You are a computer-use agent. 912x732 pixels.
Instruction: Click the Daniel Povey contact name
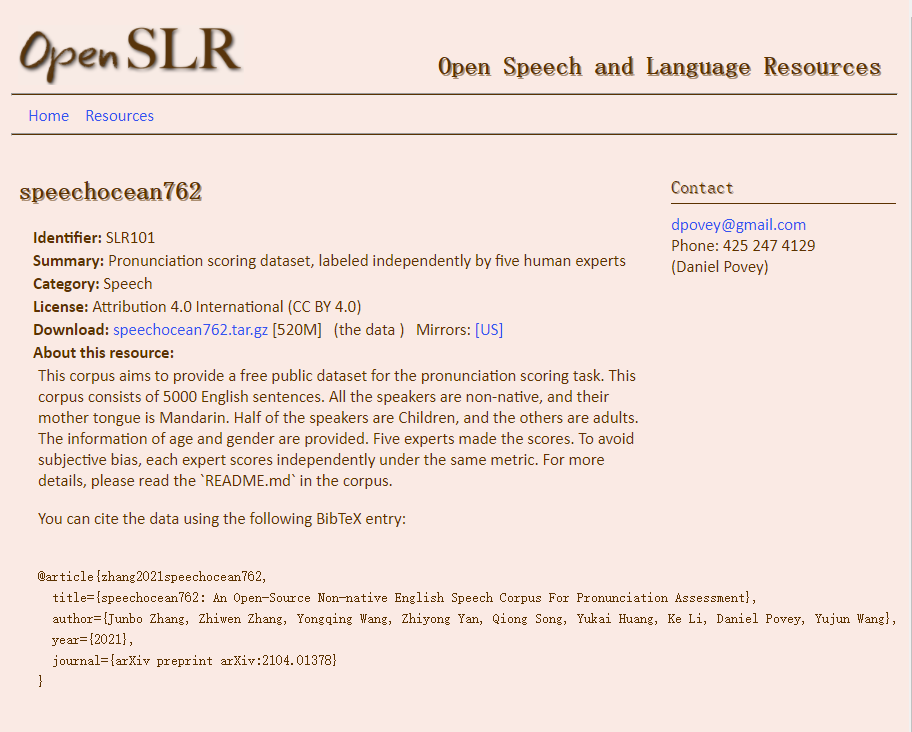click(x=717, y=266)
